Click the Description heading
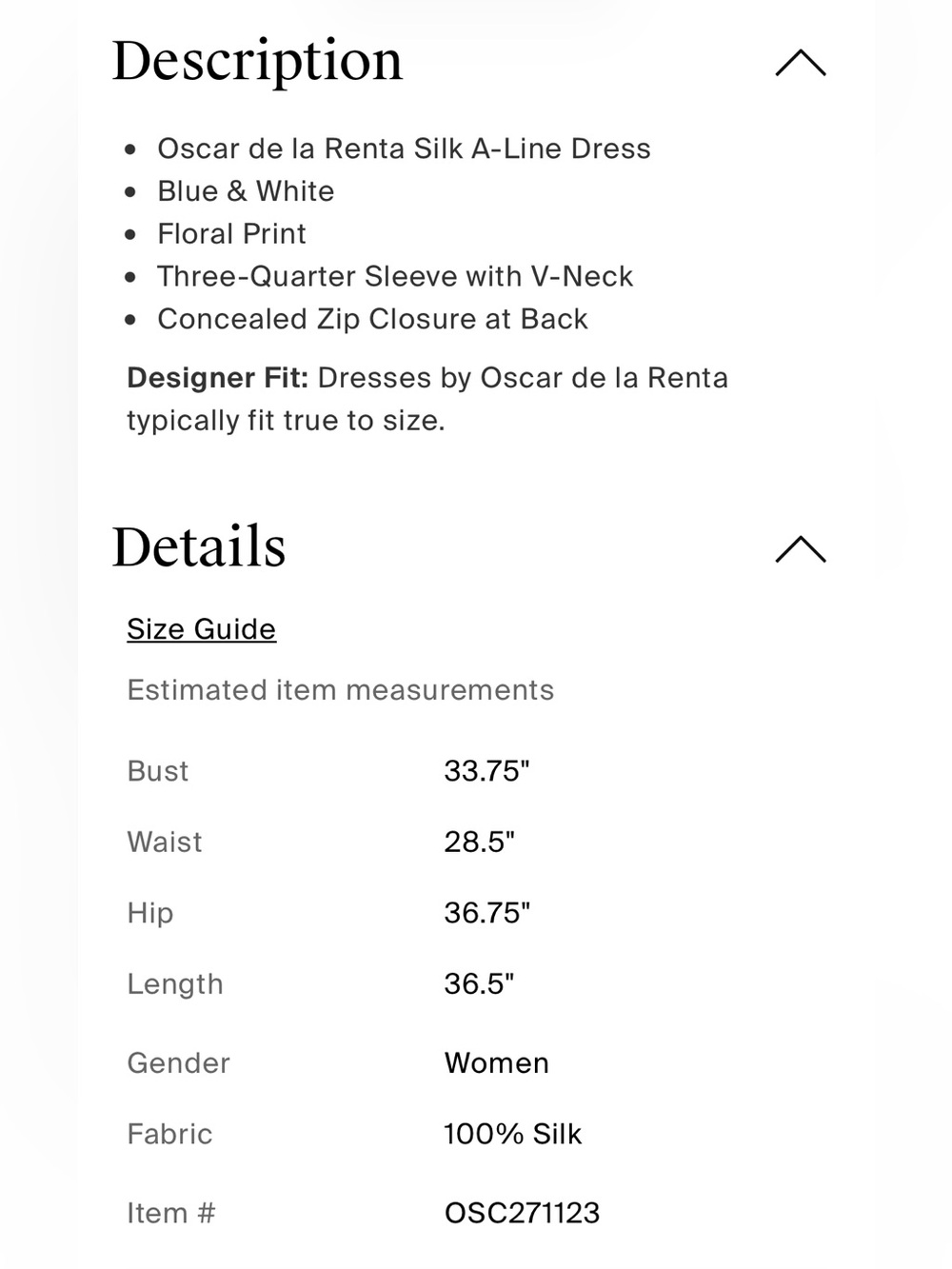952x1269 pixels. (257, 63)
